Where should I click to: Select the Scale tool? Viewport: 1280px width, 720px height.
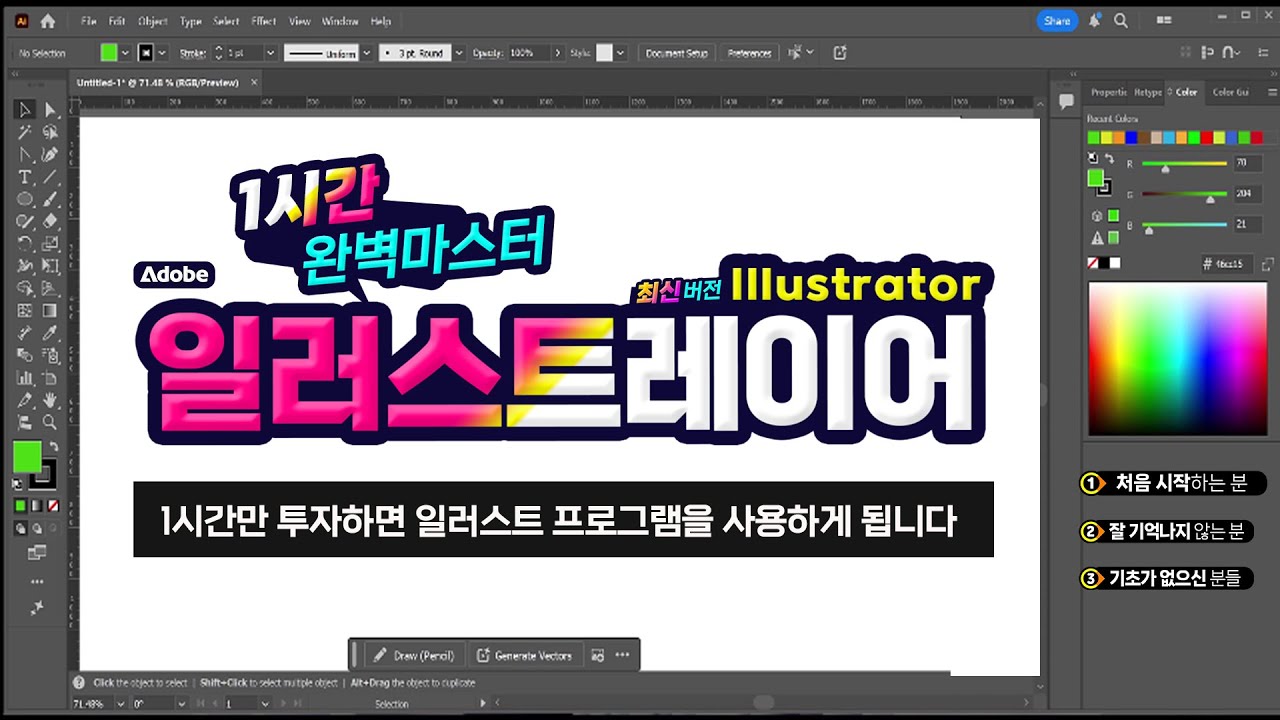pos(50,243)
